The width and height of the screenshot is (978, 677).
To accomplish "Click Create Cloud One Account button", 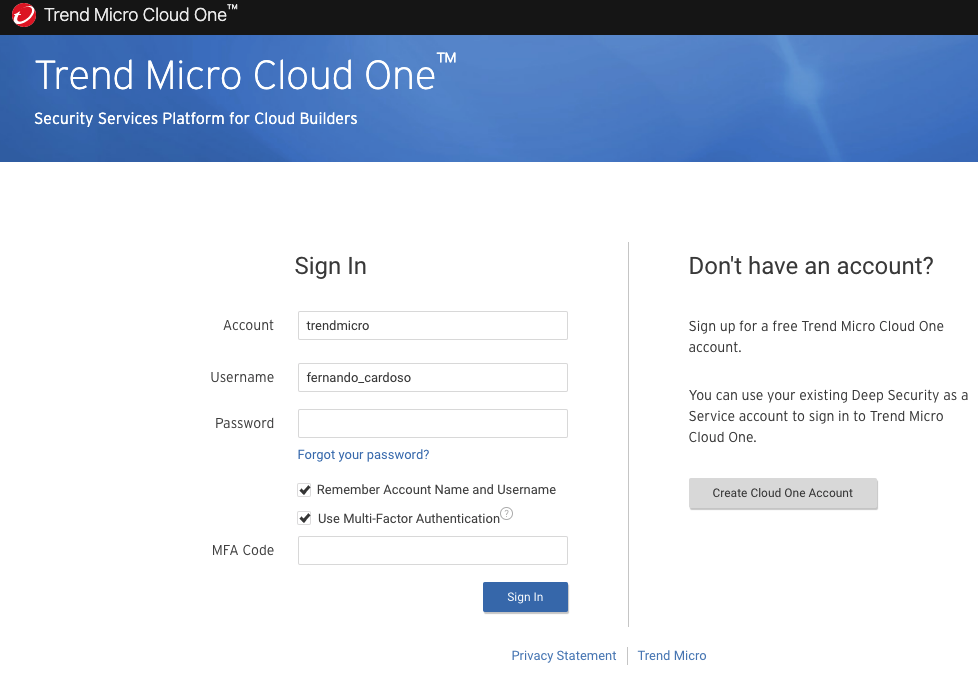I will (783, 493).
